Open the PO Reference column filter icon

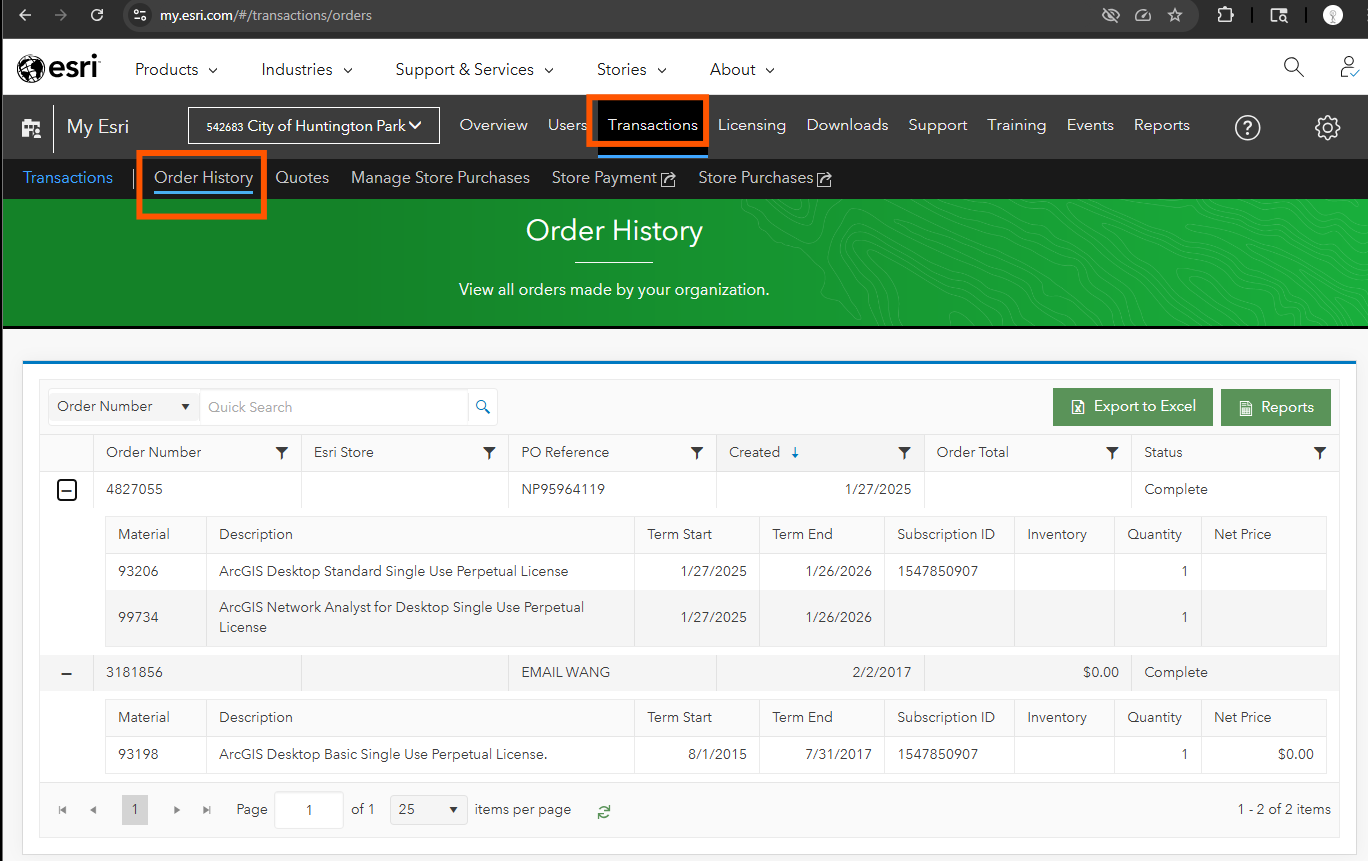click(x=697, y=453)
